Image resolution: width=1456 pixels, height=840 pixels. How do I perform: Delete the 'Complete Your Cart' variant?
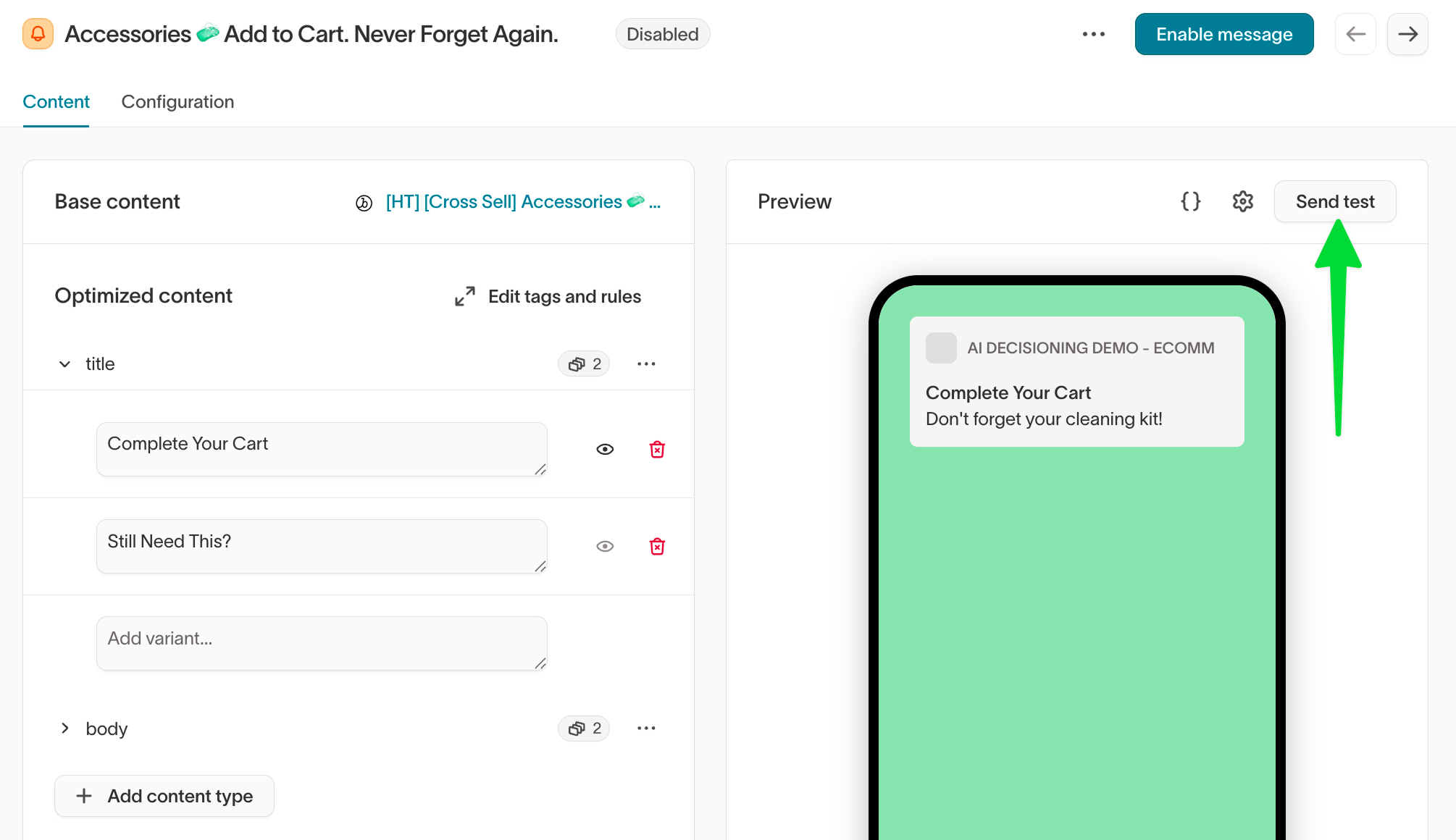click(657, 450)
